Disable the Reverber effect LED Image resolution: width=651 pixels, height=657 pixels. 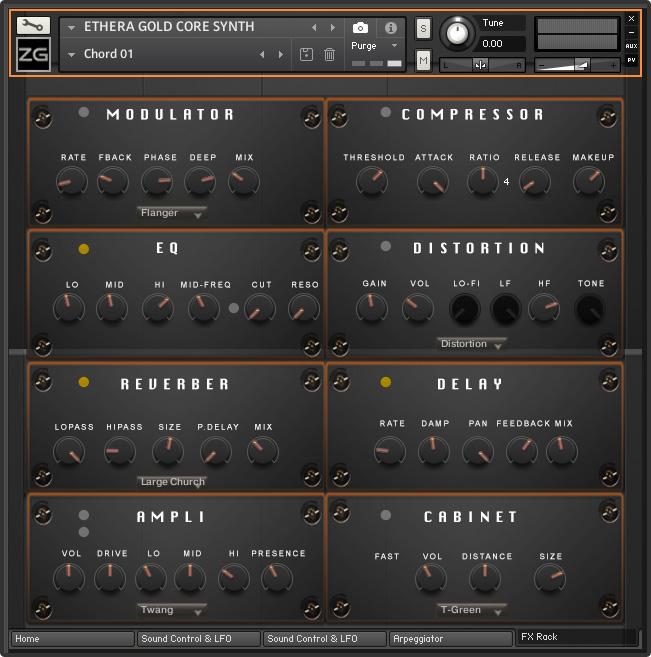pos(84,382)
